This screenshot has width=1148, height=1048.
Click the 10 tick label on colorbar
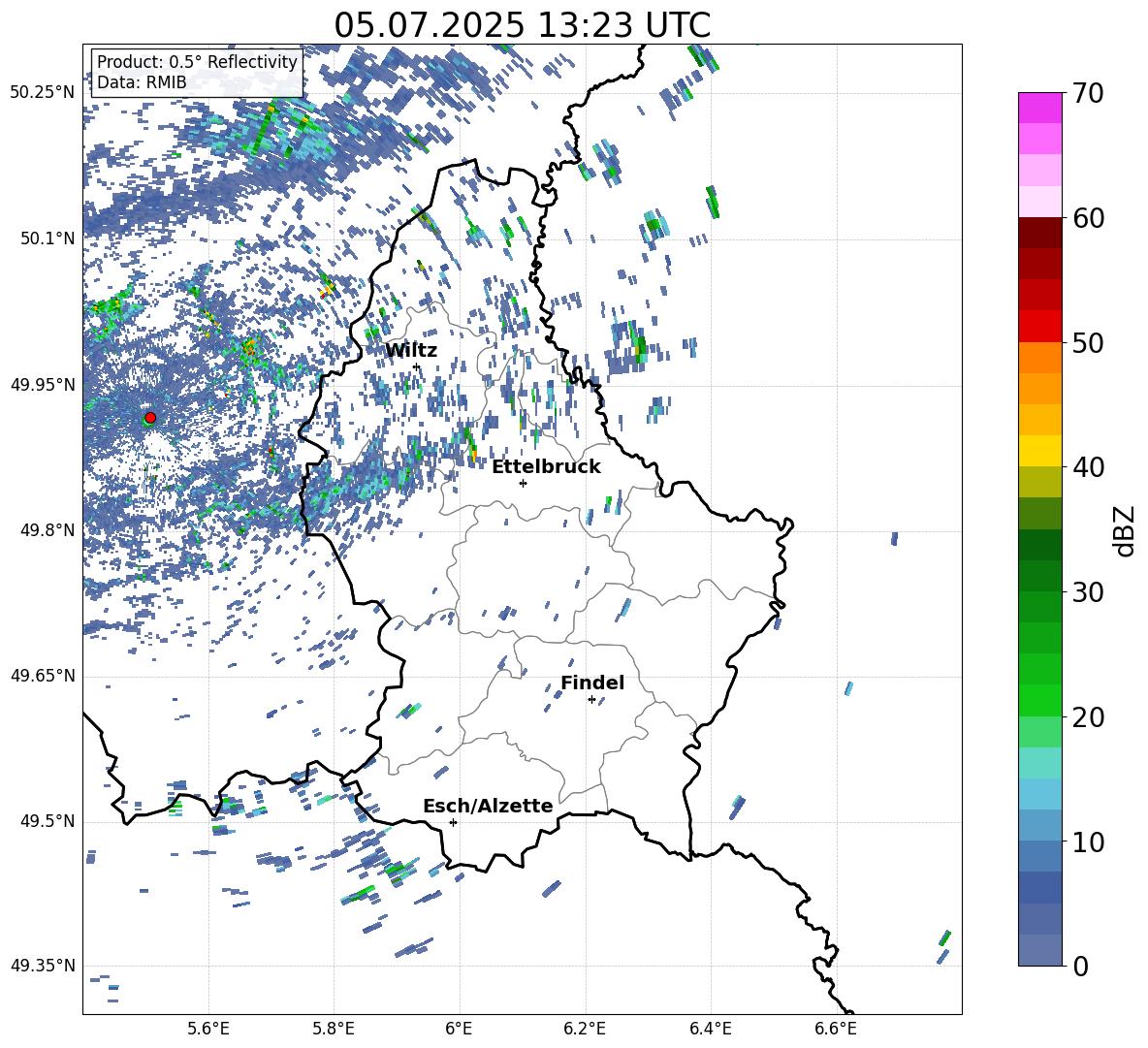1088,842
